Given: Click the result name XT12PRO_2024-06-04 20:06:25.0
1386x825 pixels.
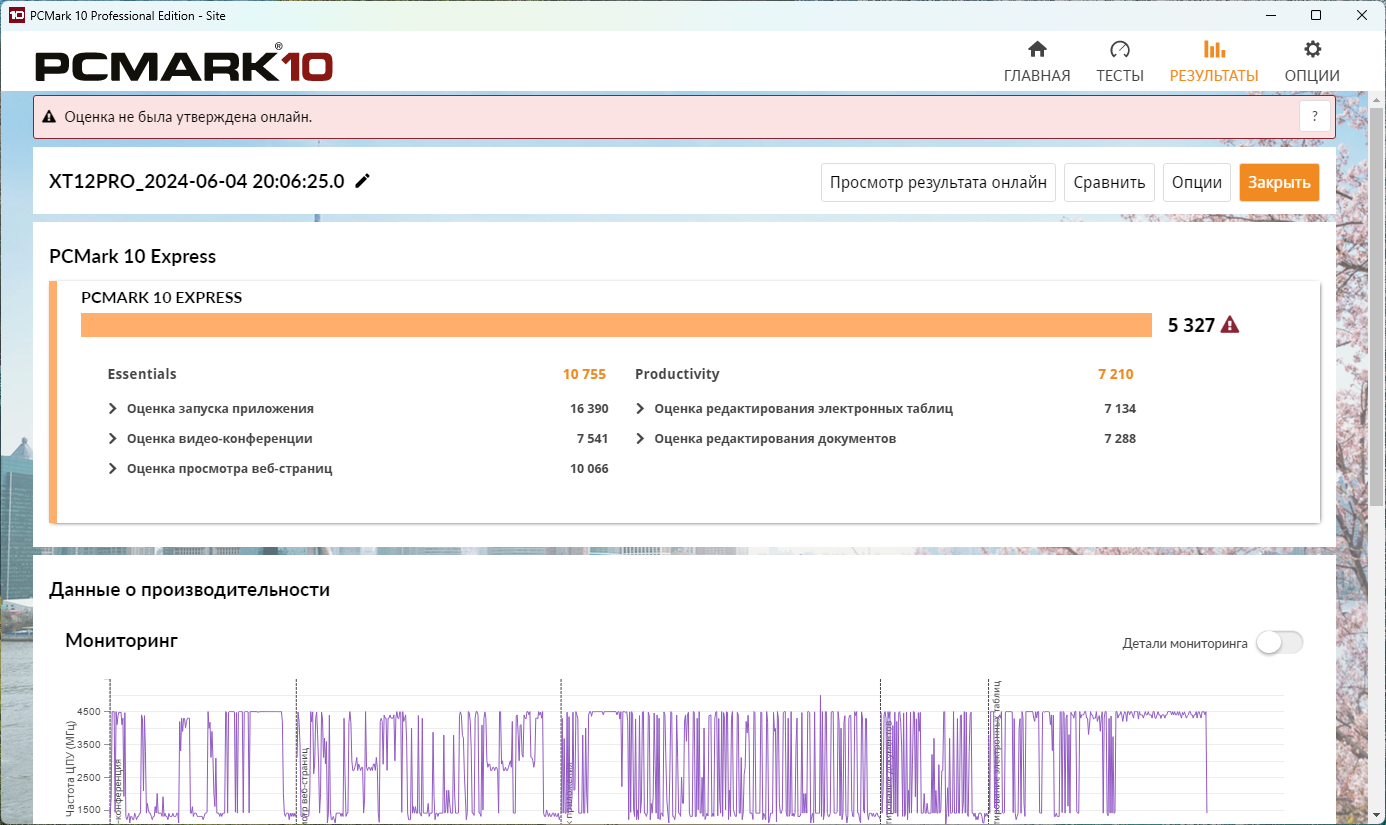Looking at the screenshot, I should (x=197, y=181).
